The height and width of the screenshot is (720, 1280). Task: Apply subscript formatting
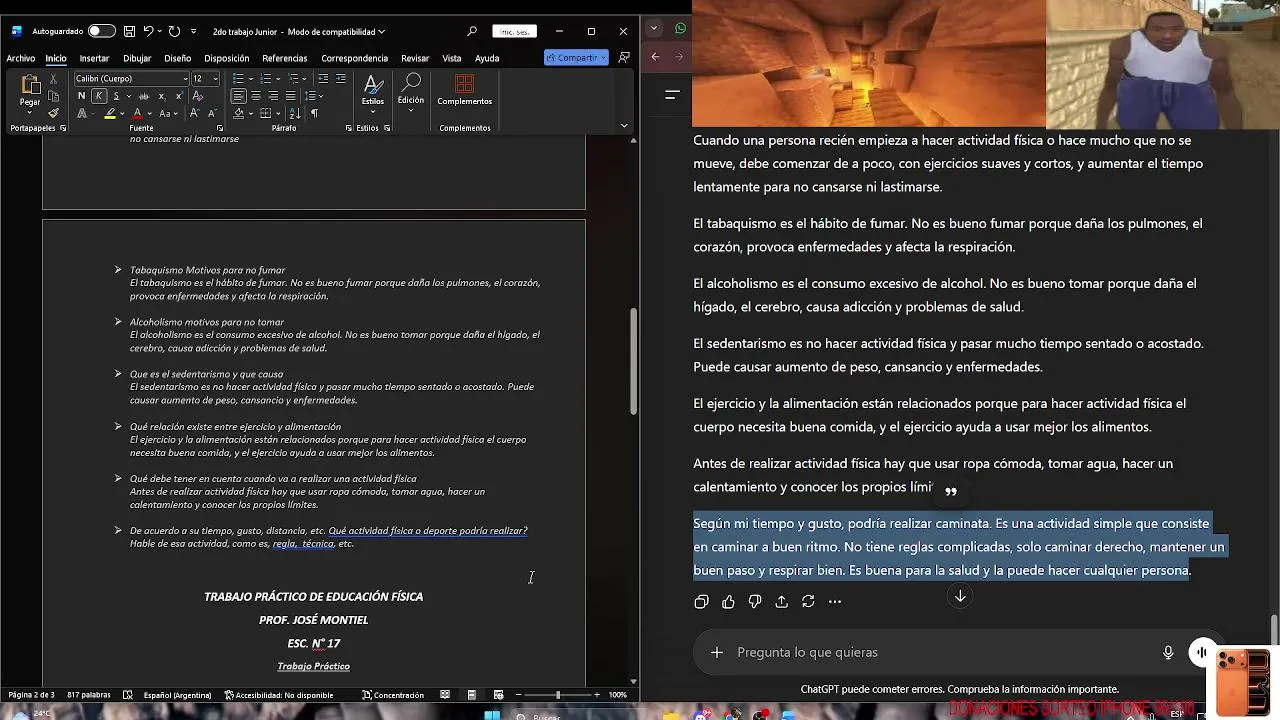162,96
